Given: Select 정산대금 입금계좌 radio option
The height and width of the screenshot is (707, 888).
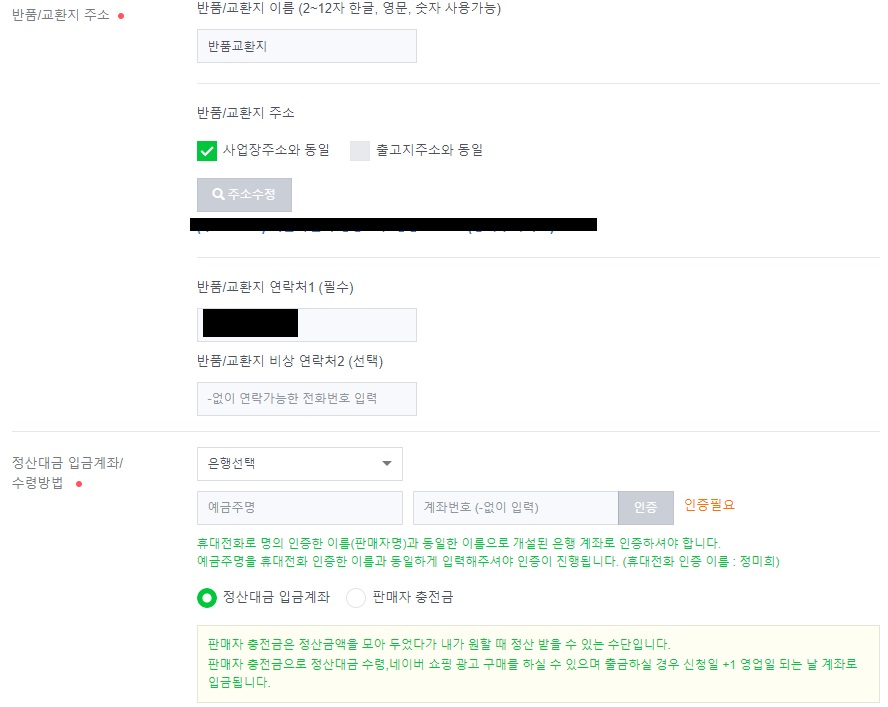Looking at the screenshot, I should pos(207,598).
